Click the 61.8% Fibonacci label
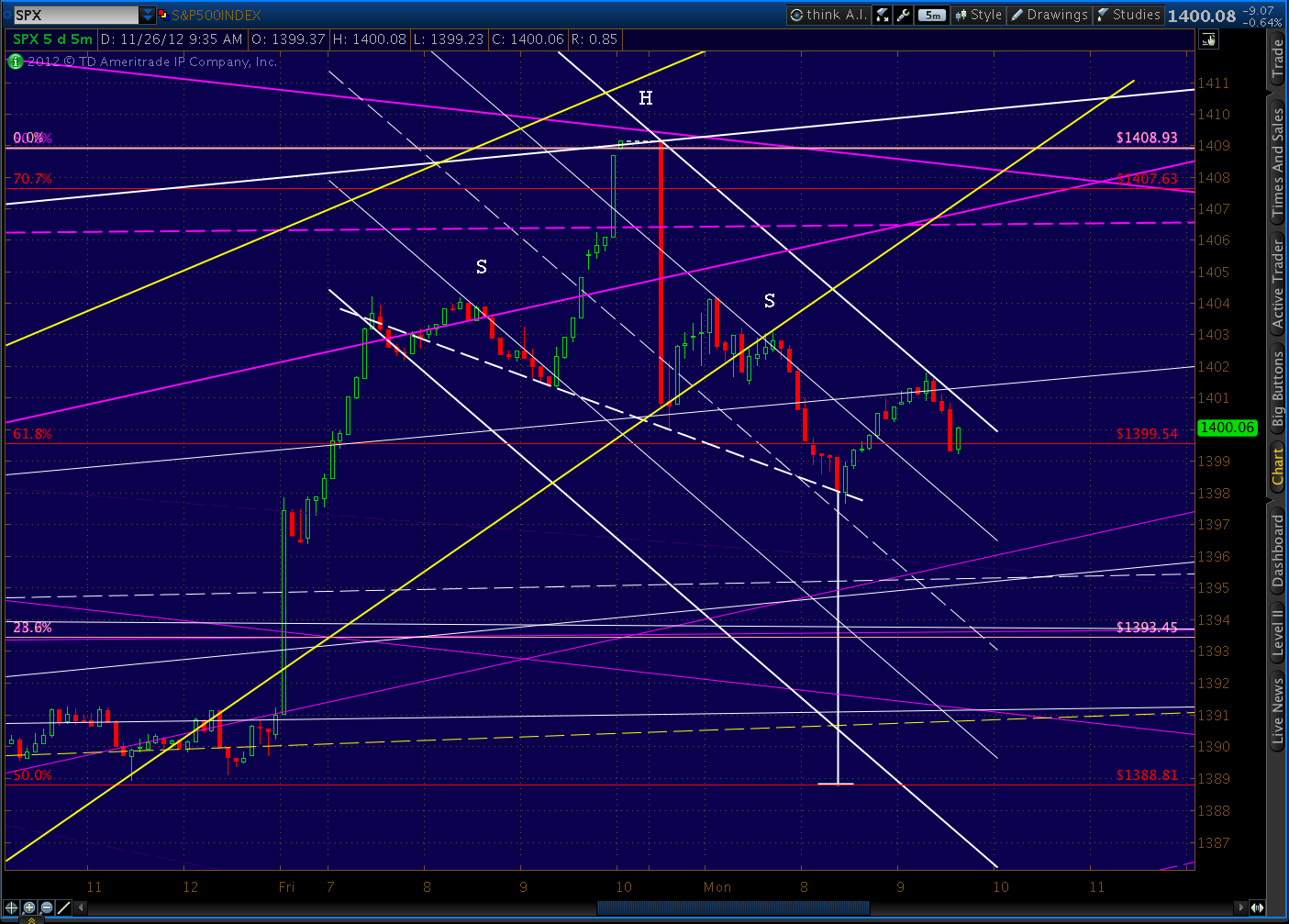 [32, 434]
